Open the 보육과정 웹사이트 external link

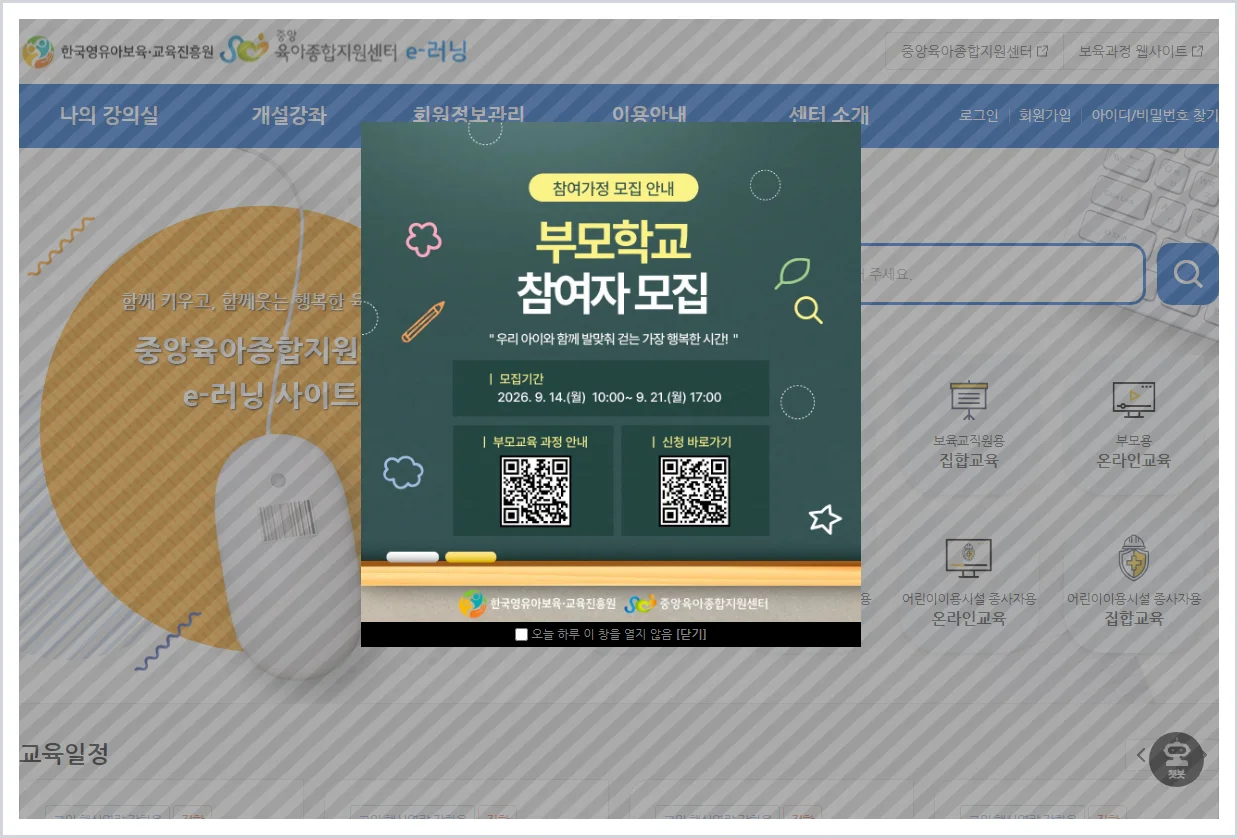(1140, 51)
